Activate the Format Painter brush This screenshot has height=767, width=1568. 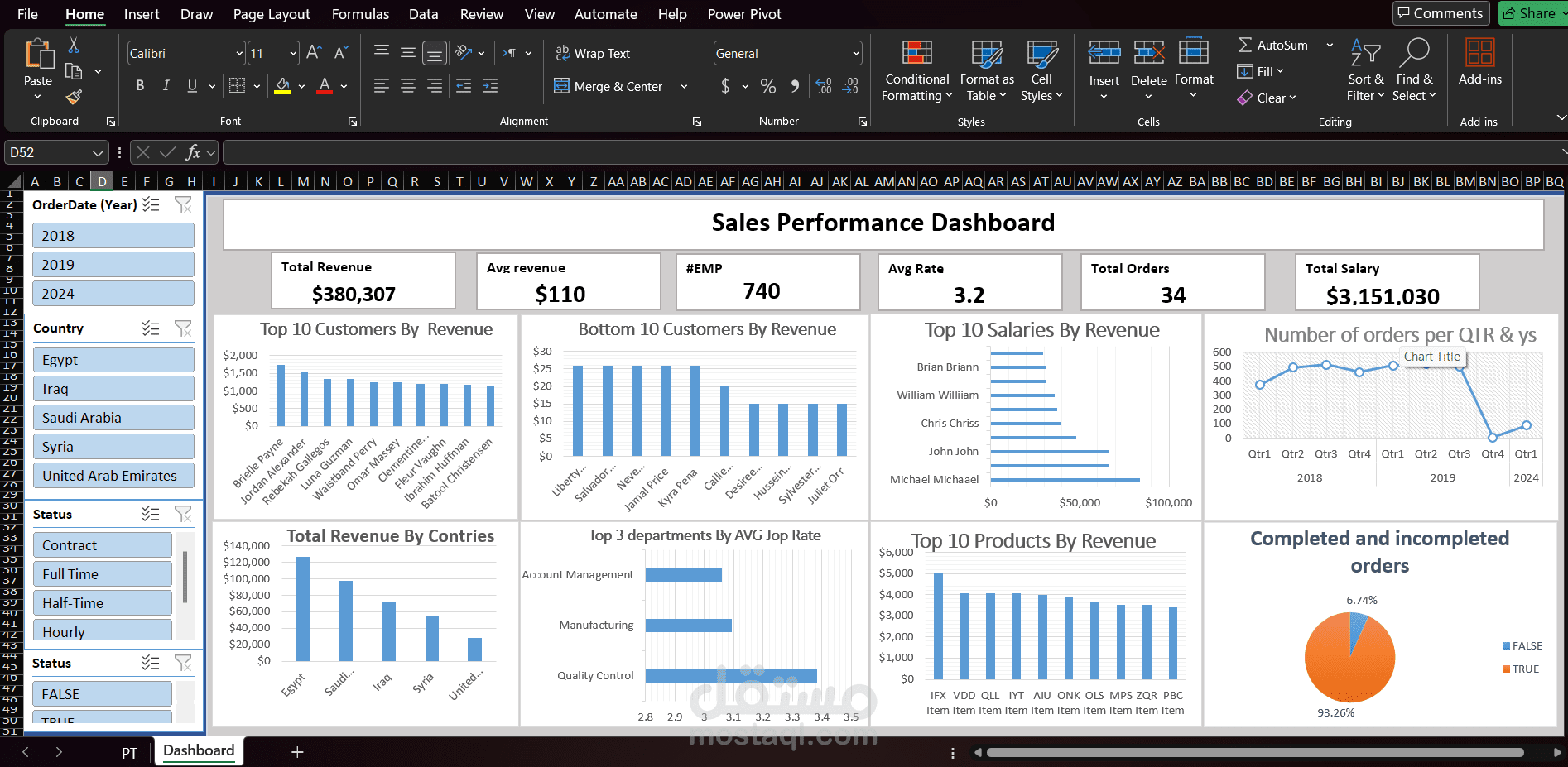pyautogui.click(x=74, y=98)
